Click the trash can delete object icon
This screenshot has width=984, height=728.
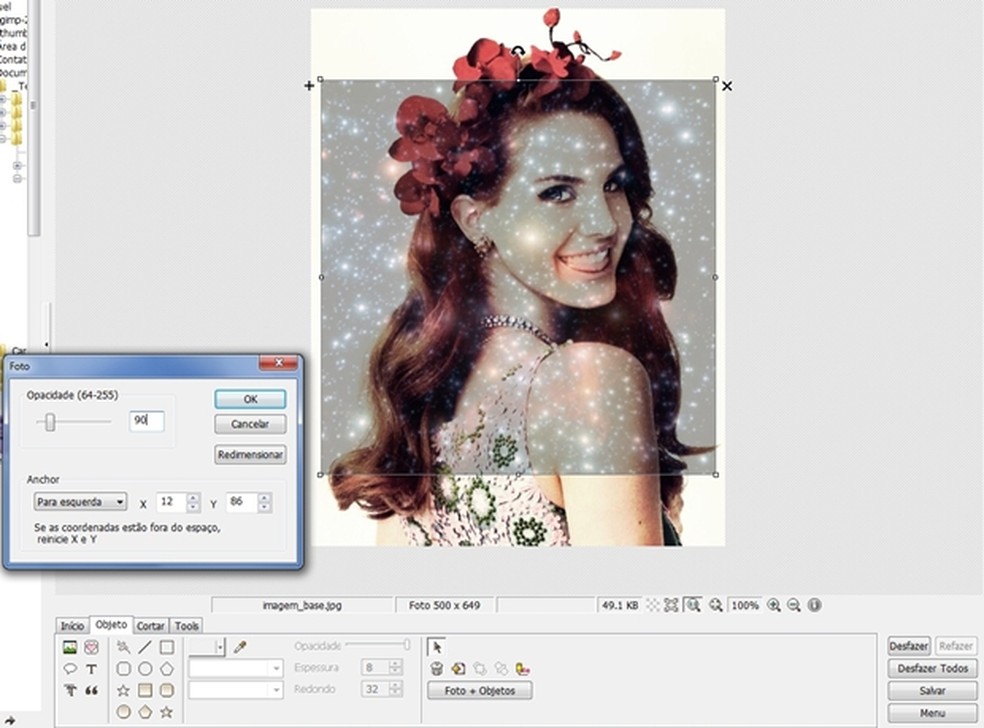[x=437, y=669]
